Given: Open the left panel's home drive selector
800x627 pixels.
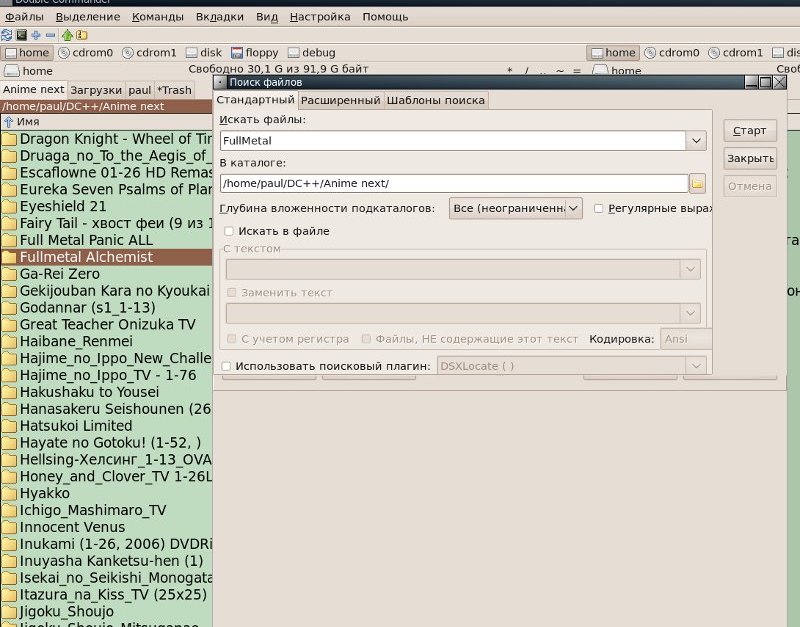Looking at the screenshot, I should click(29, 71).
